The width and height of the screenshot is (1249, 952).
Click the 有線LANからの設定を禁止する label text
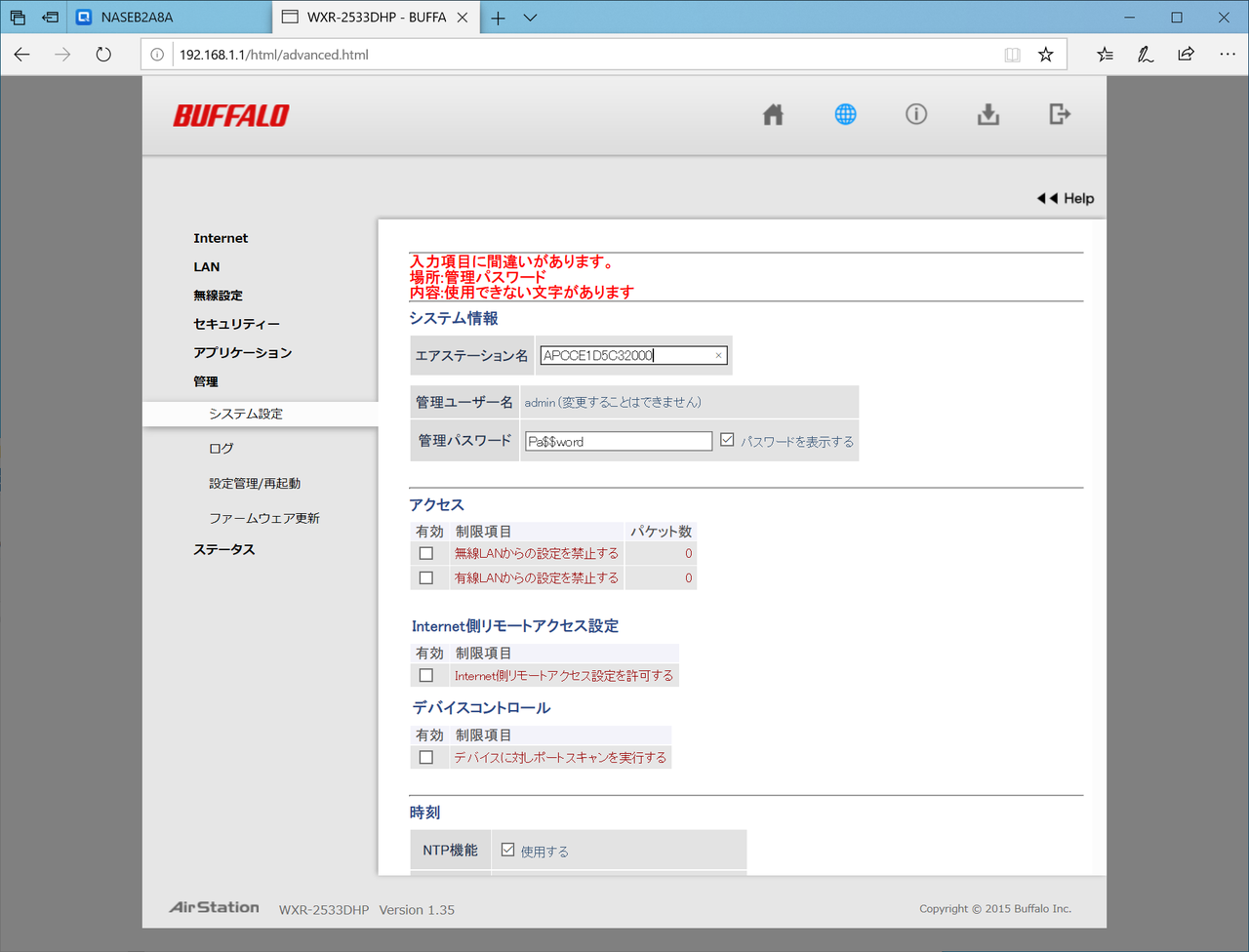(537, 577)
